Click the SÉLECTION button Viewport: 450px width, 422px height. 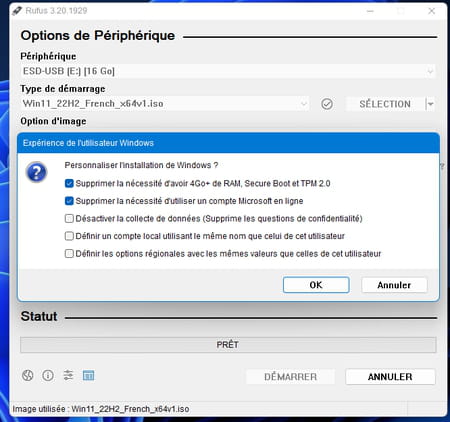pyautogui.click(x=385, y=104)
